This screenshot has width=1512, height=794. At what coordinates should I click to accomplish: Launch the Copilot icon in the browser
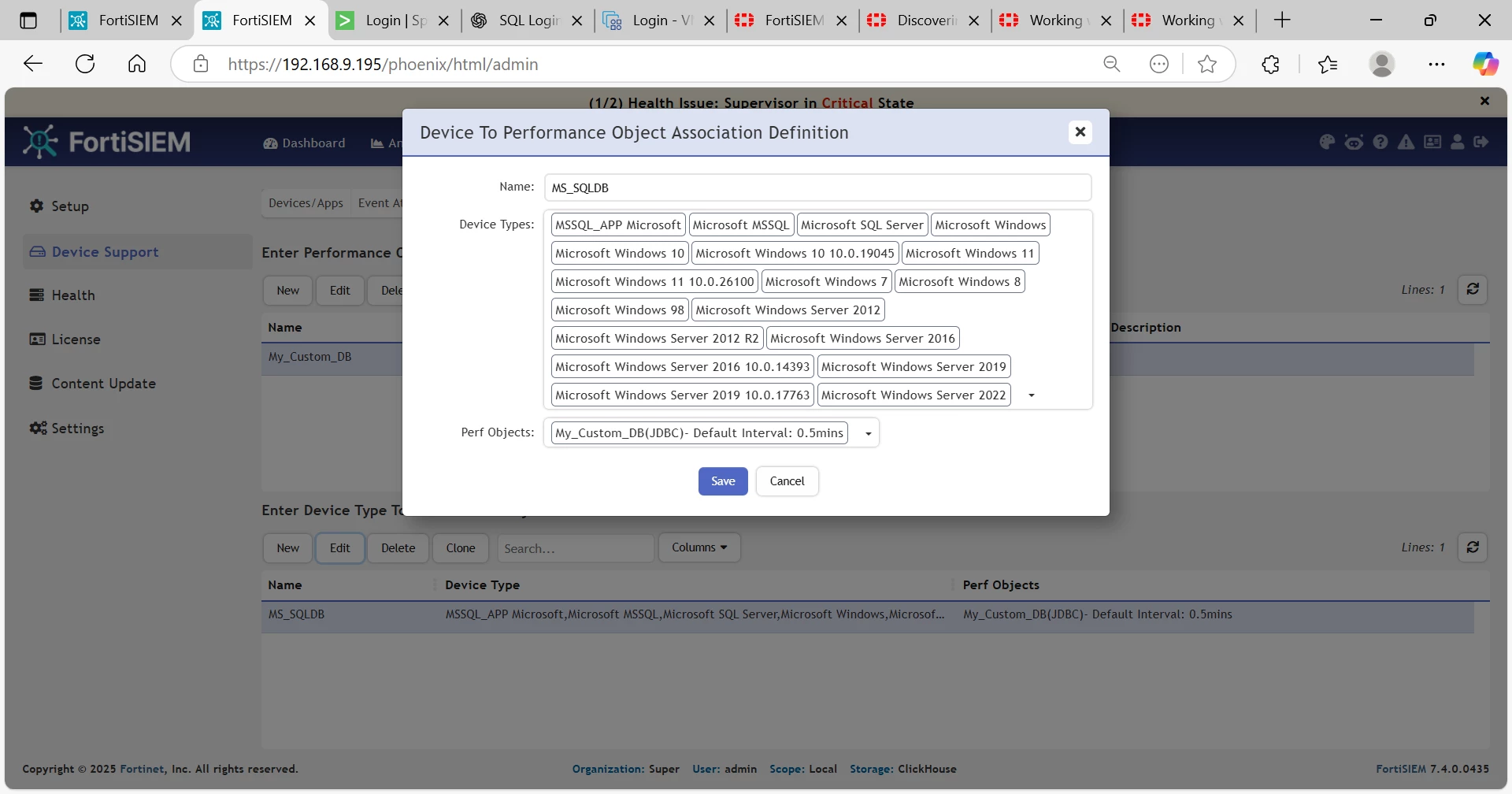point(1486,64)
